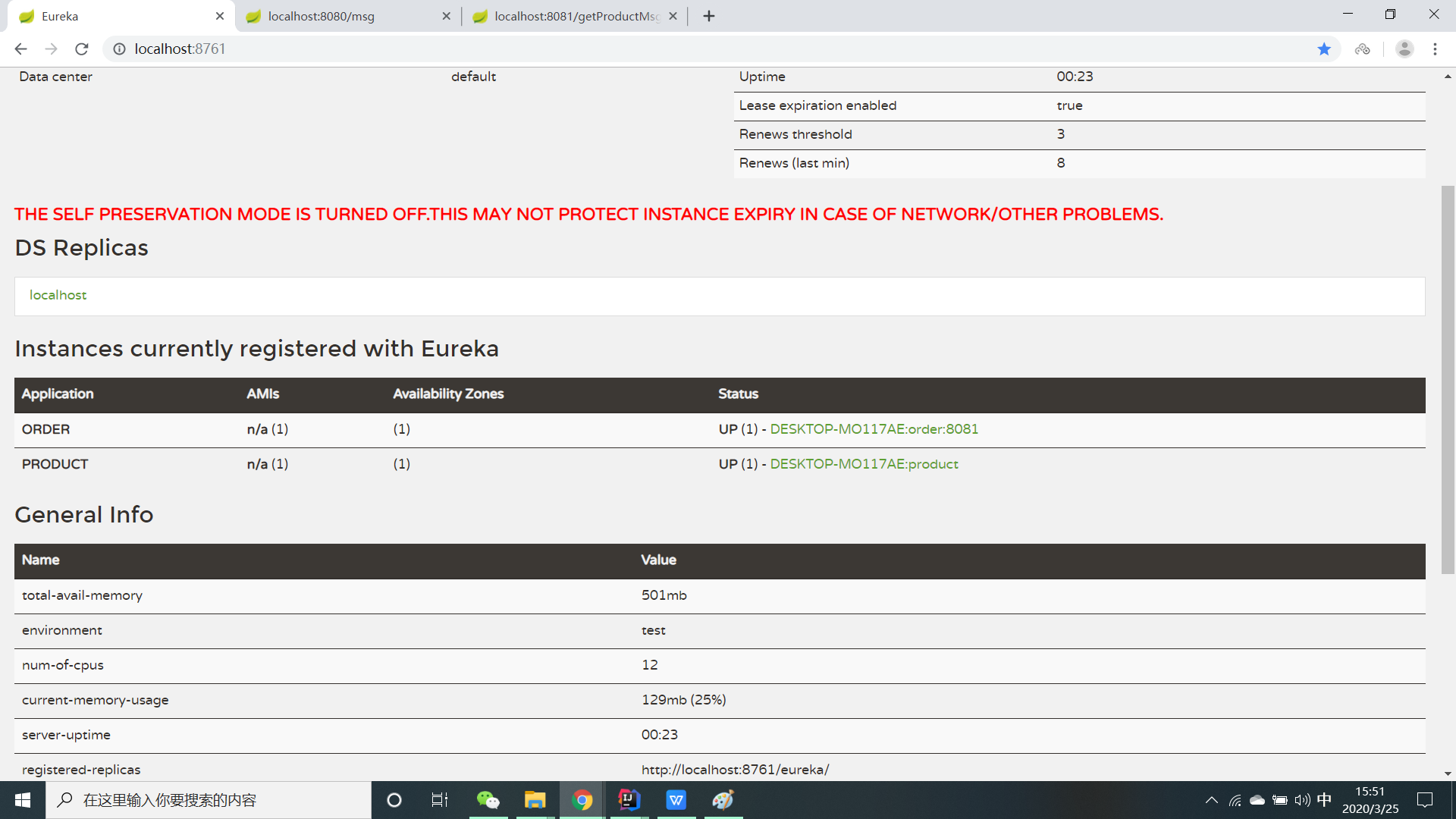Open a new browser tab

pos(709,16)
